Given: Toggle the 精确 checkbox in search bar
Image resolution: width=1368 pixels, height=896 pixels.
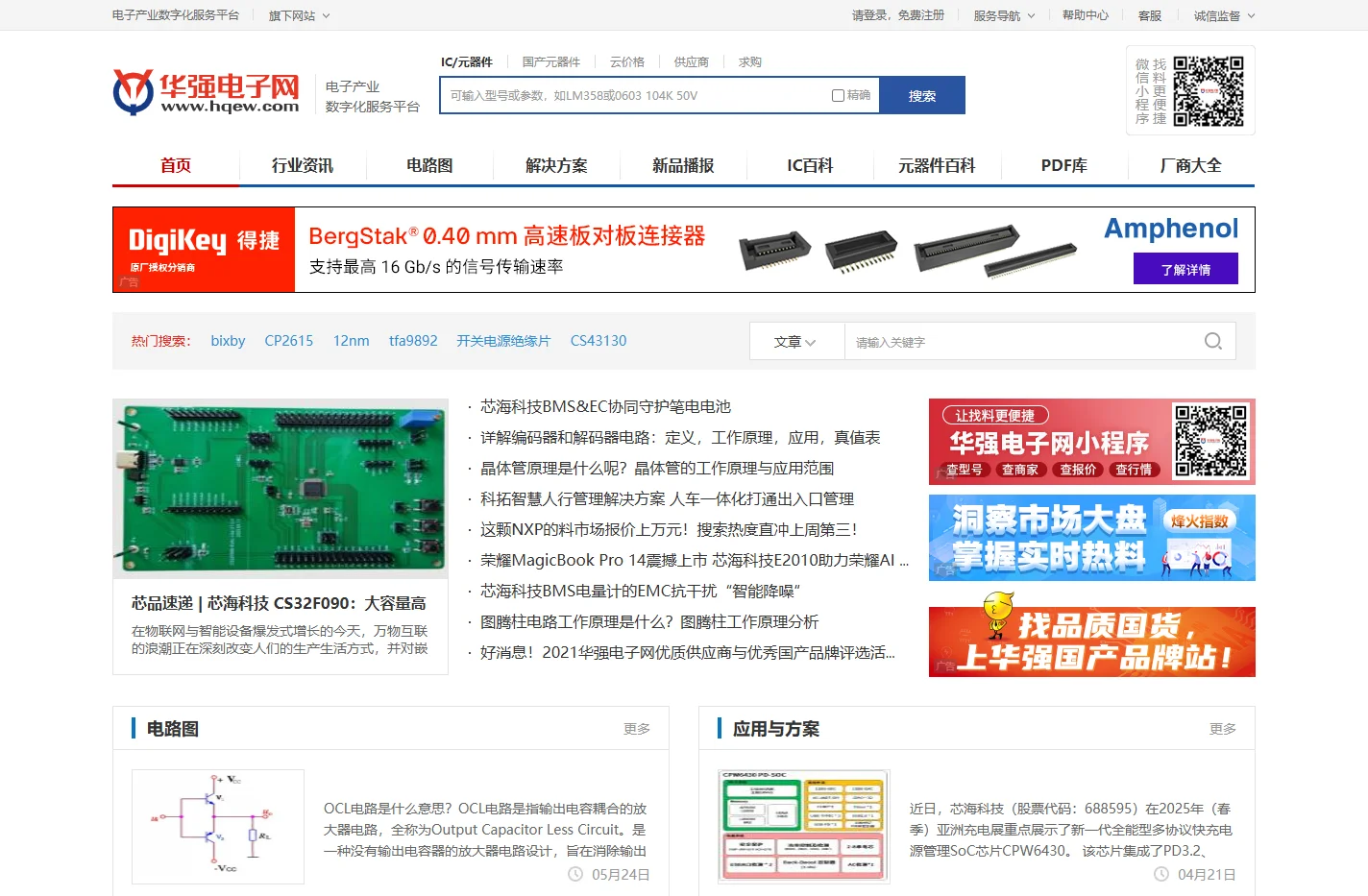Looking at the screenshot, I should click(x=838, y=95).
